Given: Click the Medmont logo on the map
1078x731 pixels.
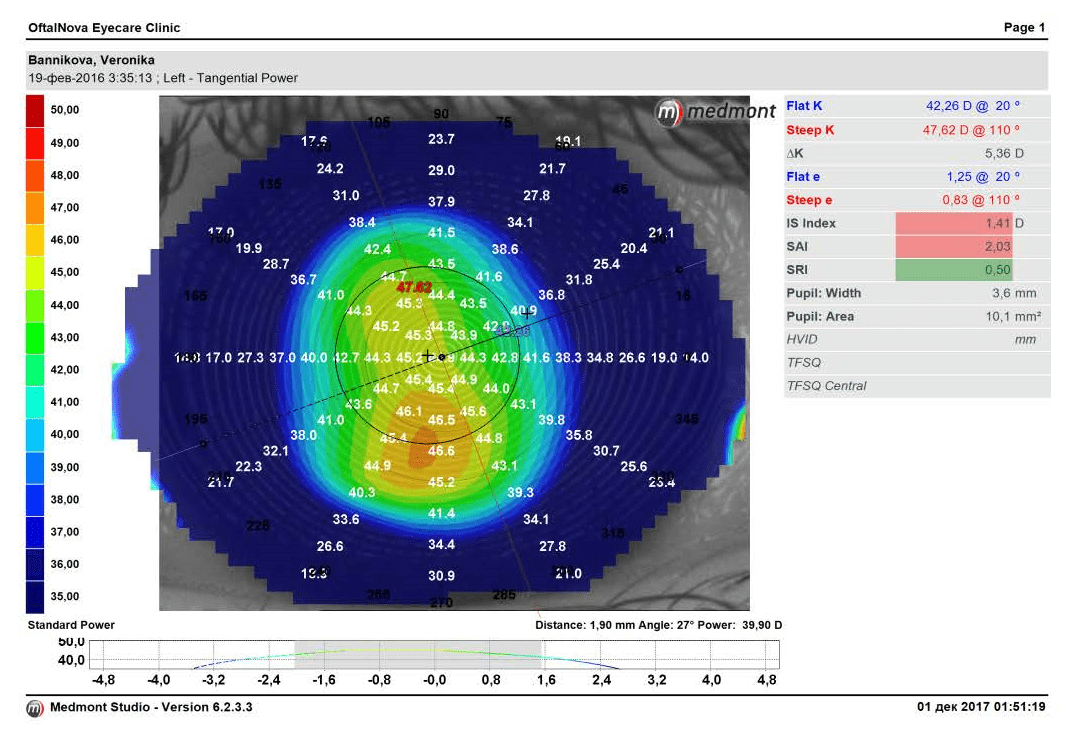Looking at the screenshot, I should (x=715, y=112).
